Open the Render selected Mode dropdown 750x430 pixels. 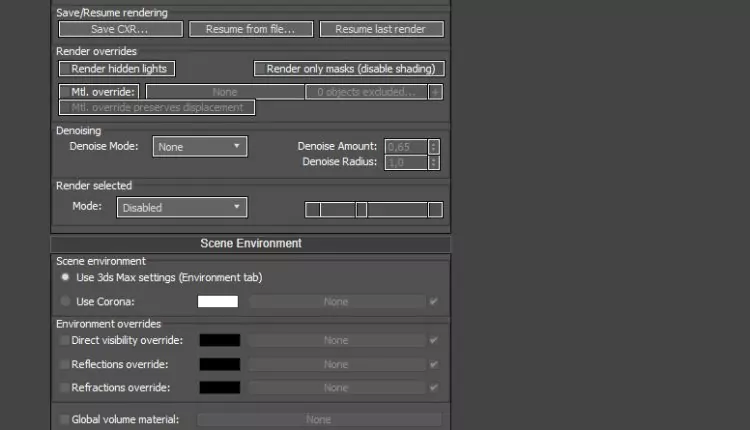pos(181,208)
